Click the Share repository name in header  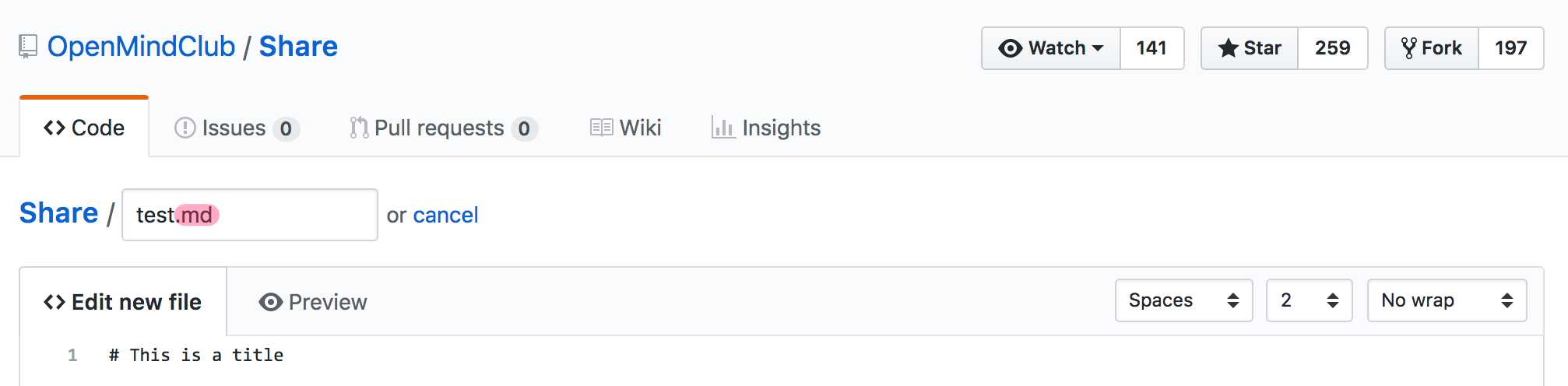[298, 47]
